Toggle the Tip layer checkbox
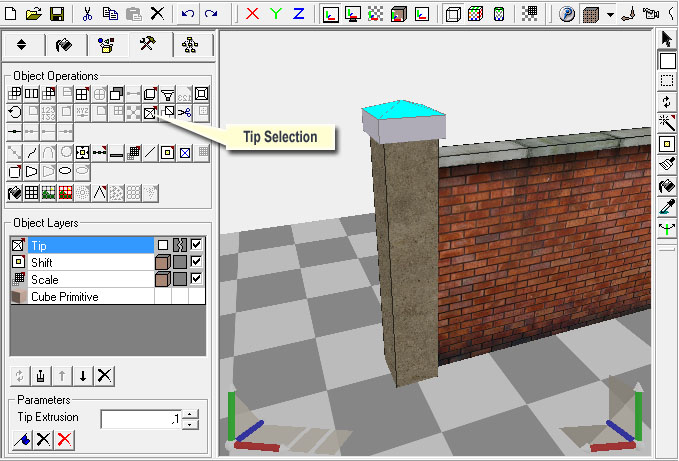679x461 pixels. coord(197,245)
